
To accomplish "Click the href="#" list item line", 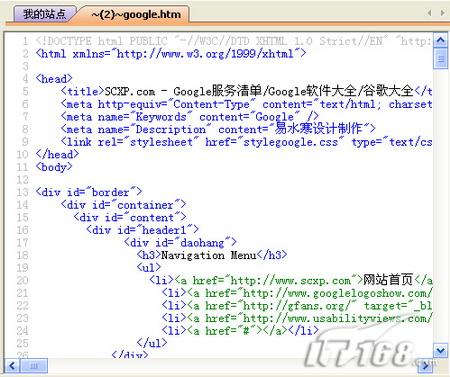I will tap(240, 331).
